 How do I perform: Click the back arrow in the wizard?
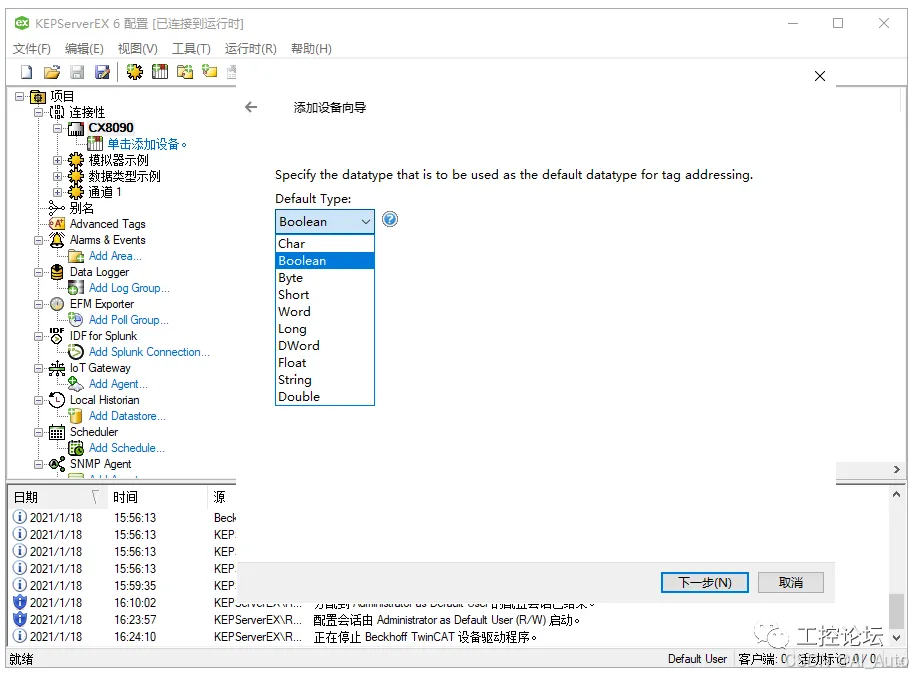pos(251,107)
